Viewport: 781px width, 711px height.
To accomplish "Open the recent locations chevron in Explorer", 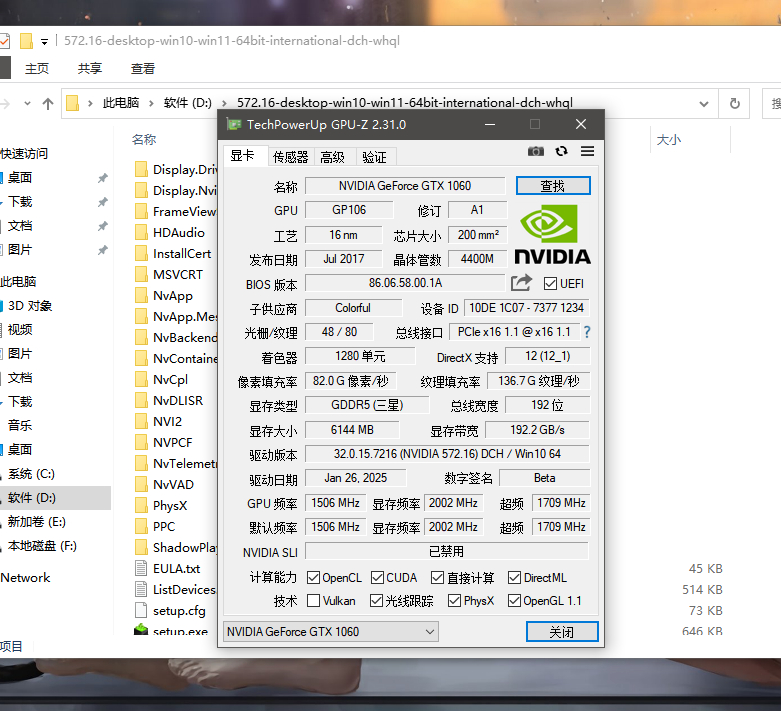I will (27, 104).
